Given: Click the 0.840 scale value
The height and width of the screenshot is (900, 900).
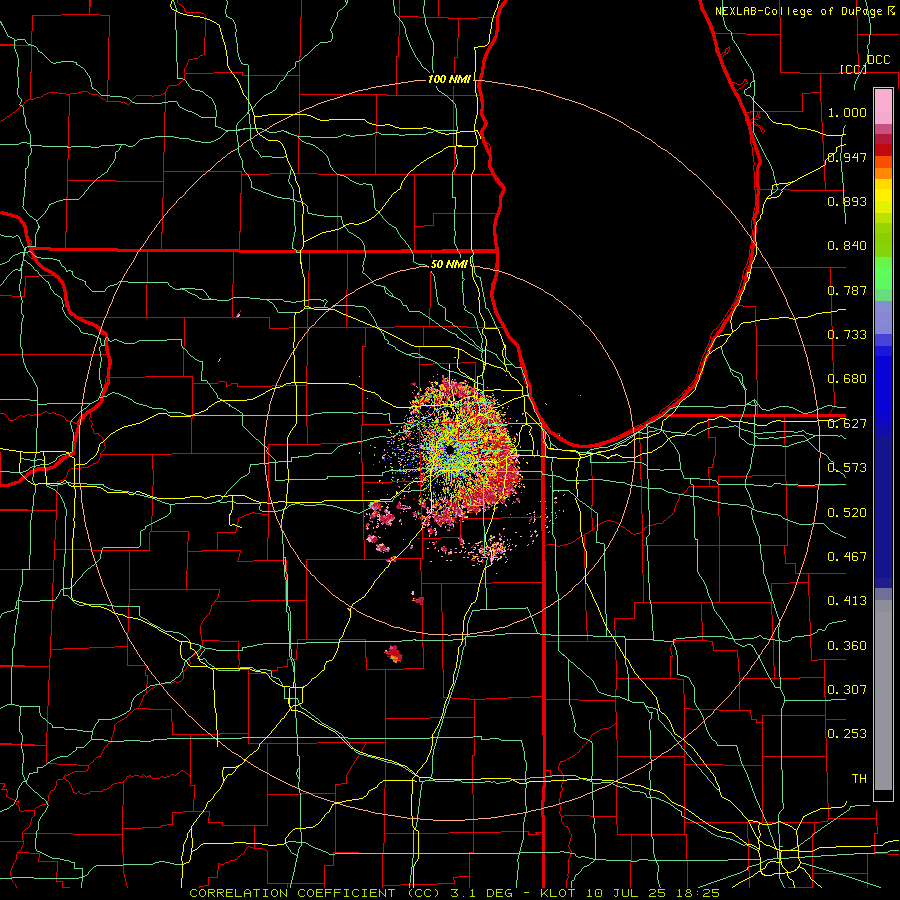Looking at the screenshot, I should click(847, 246).
